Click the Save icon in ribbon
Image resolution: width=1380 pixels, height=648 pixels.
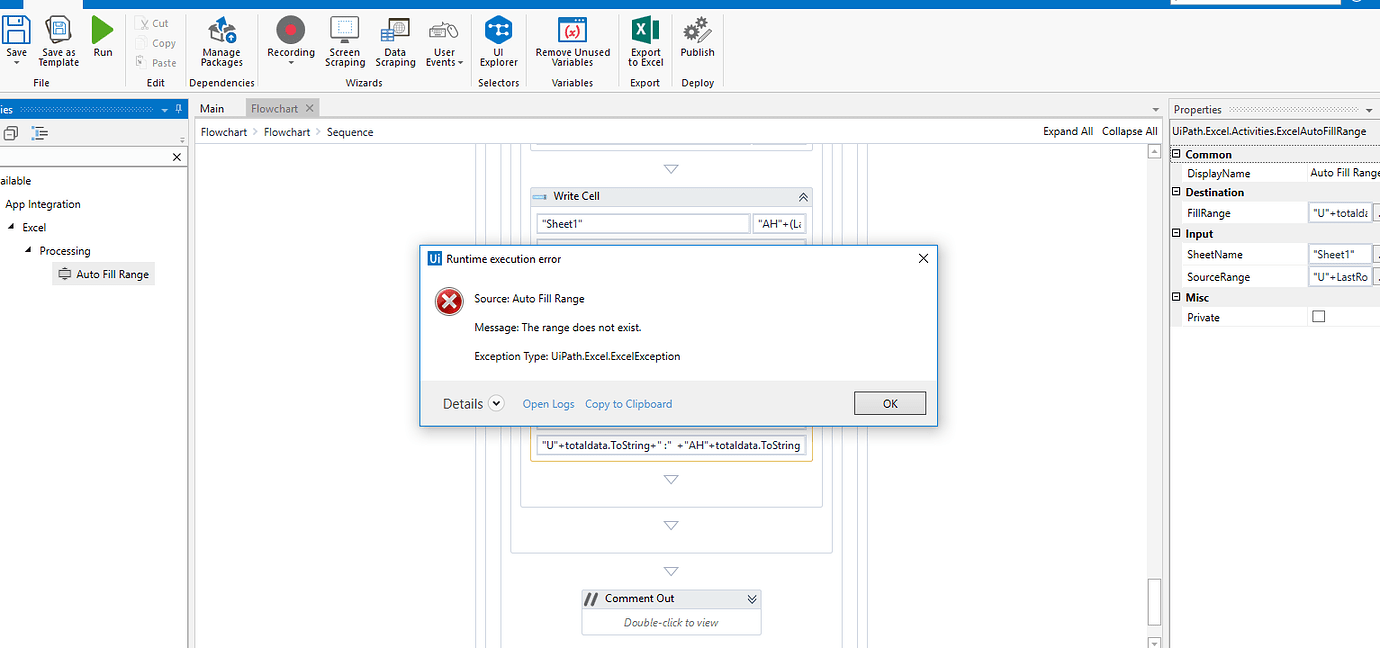(16, 31)
